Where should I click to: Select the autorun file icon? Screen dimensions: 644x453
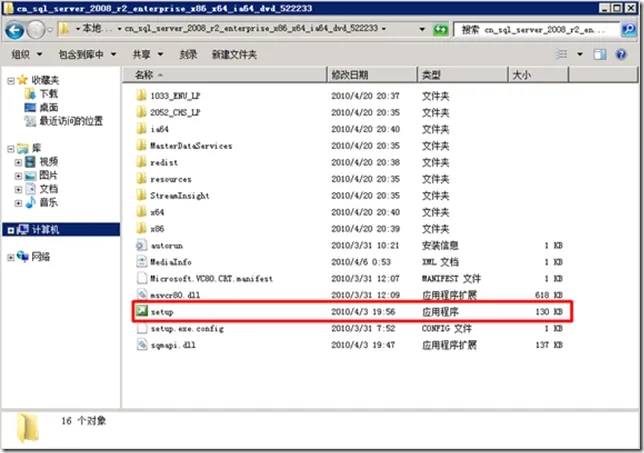pyautogui.click(x=141, y=245)
